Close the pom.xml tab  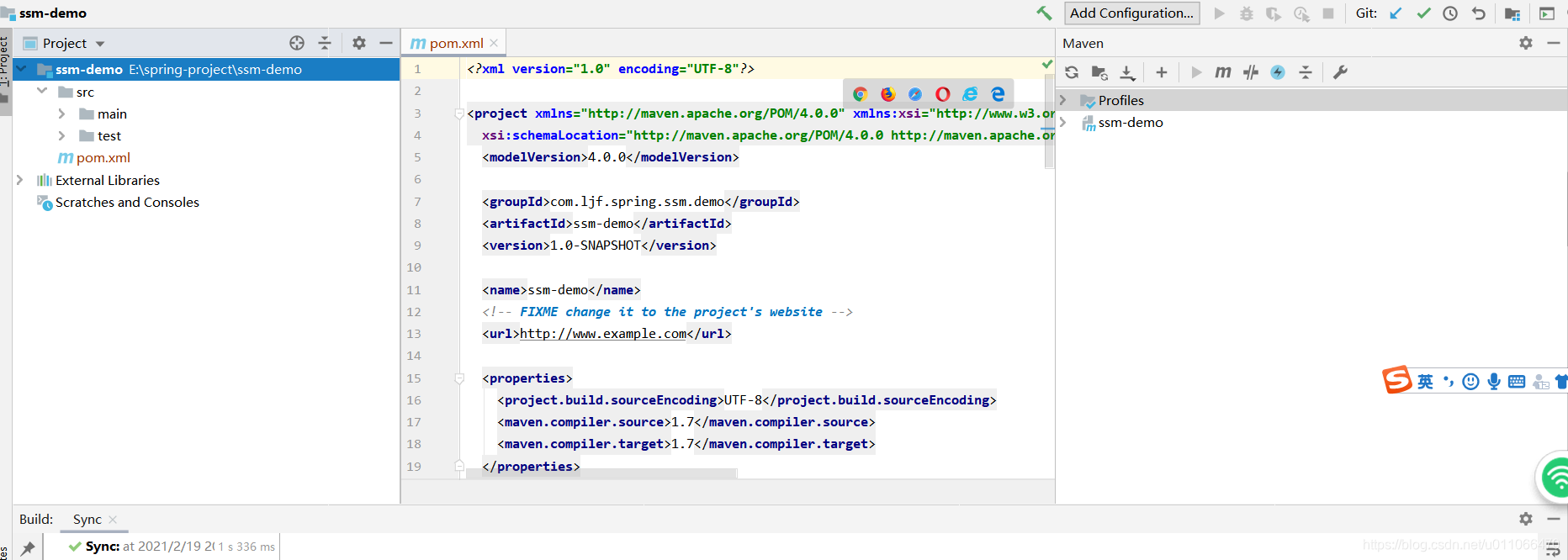(494, 43)
